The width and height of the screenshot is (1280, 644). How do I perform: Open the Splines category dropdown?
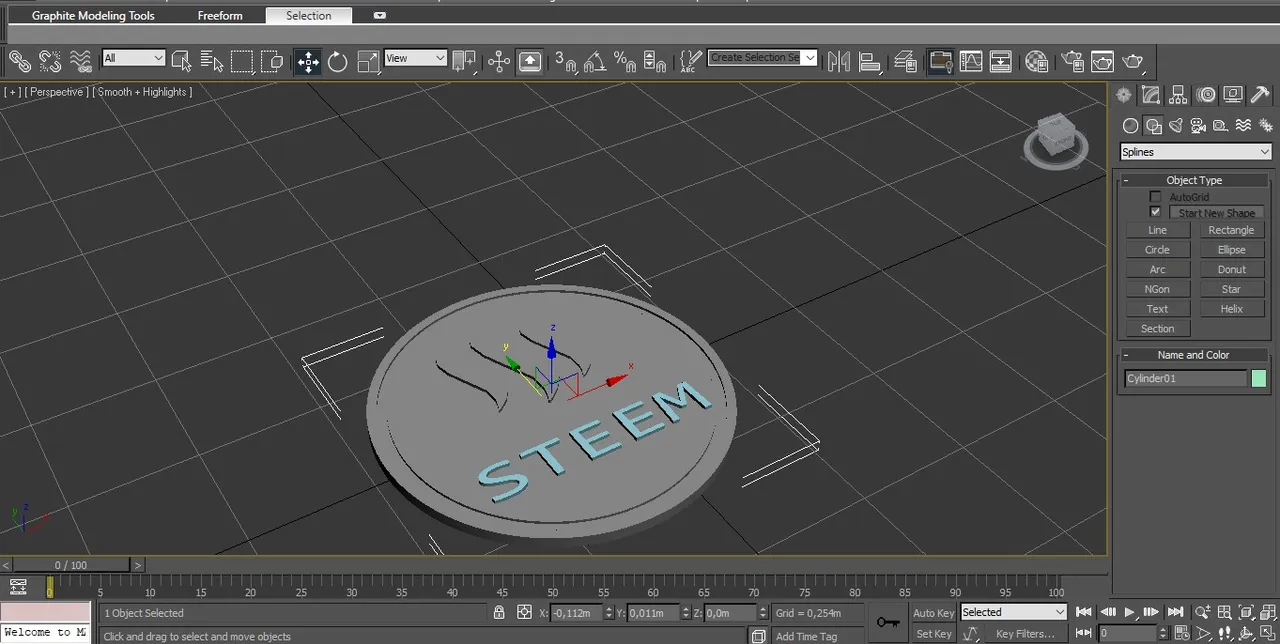[x=1196, y=152]
